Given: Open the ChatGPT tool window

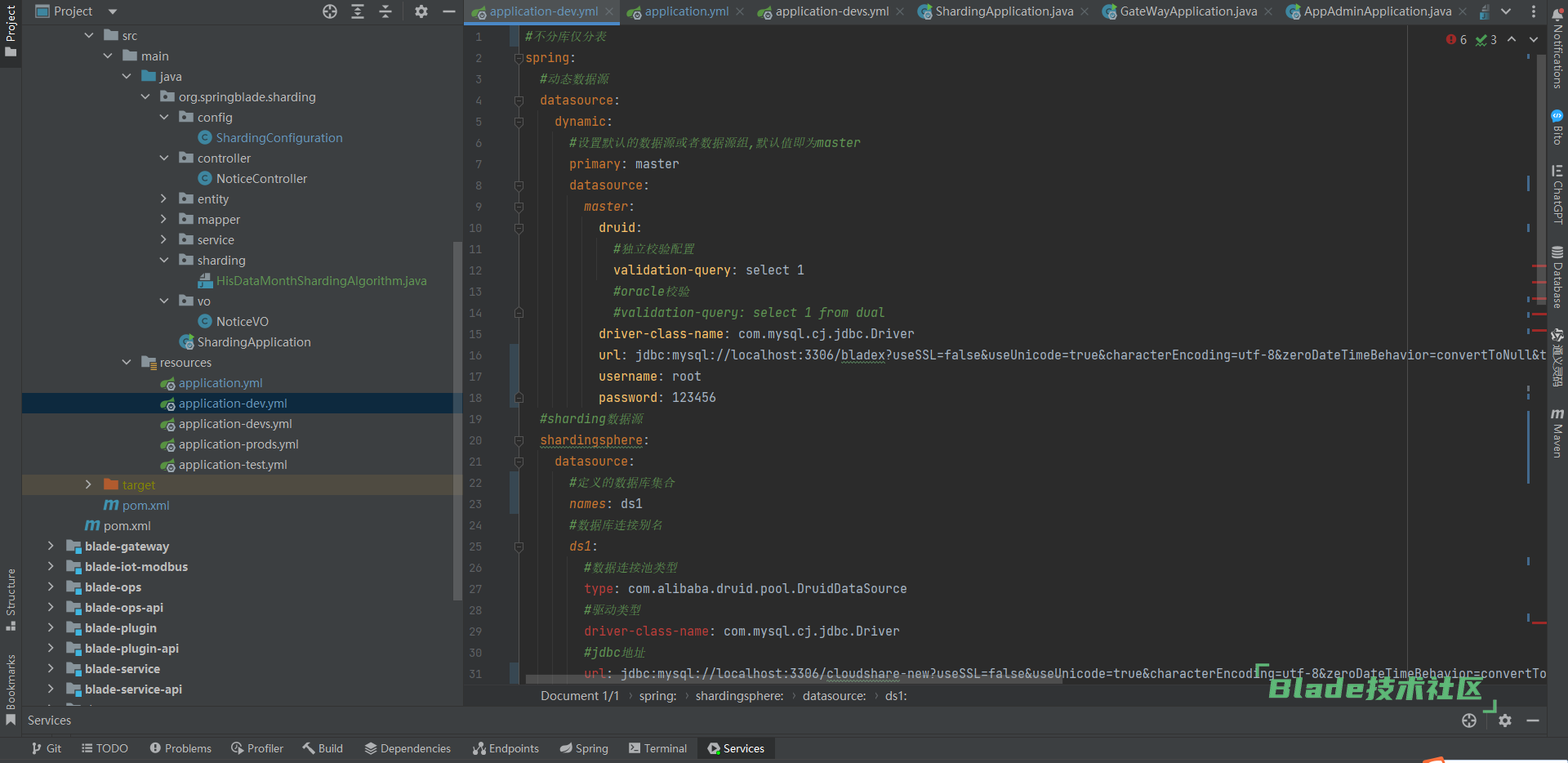Looking at the screenshot, I should 1557,194.
